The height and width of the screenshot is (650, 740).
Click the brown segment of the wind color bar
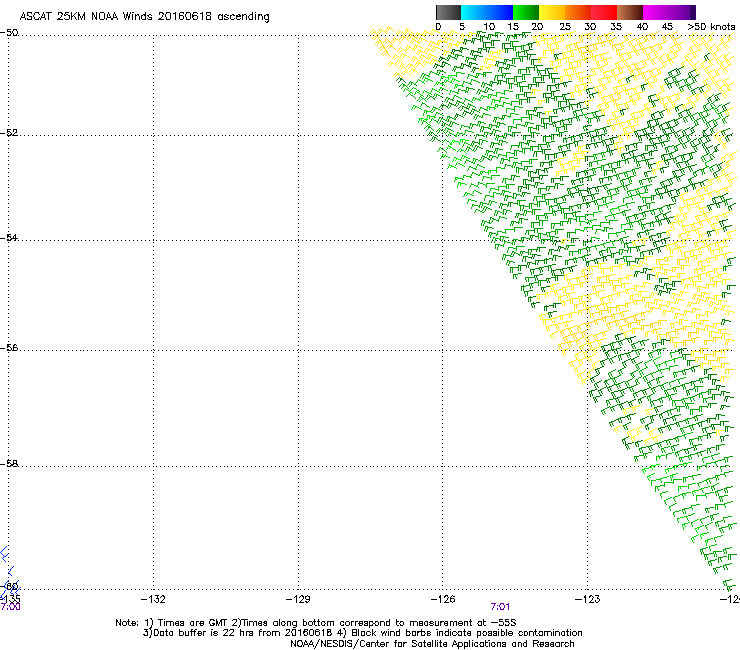[630, 12]
